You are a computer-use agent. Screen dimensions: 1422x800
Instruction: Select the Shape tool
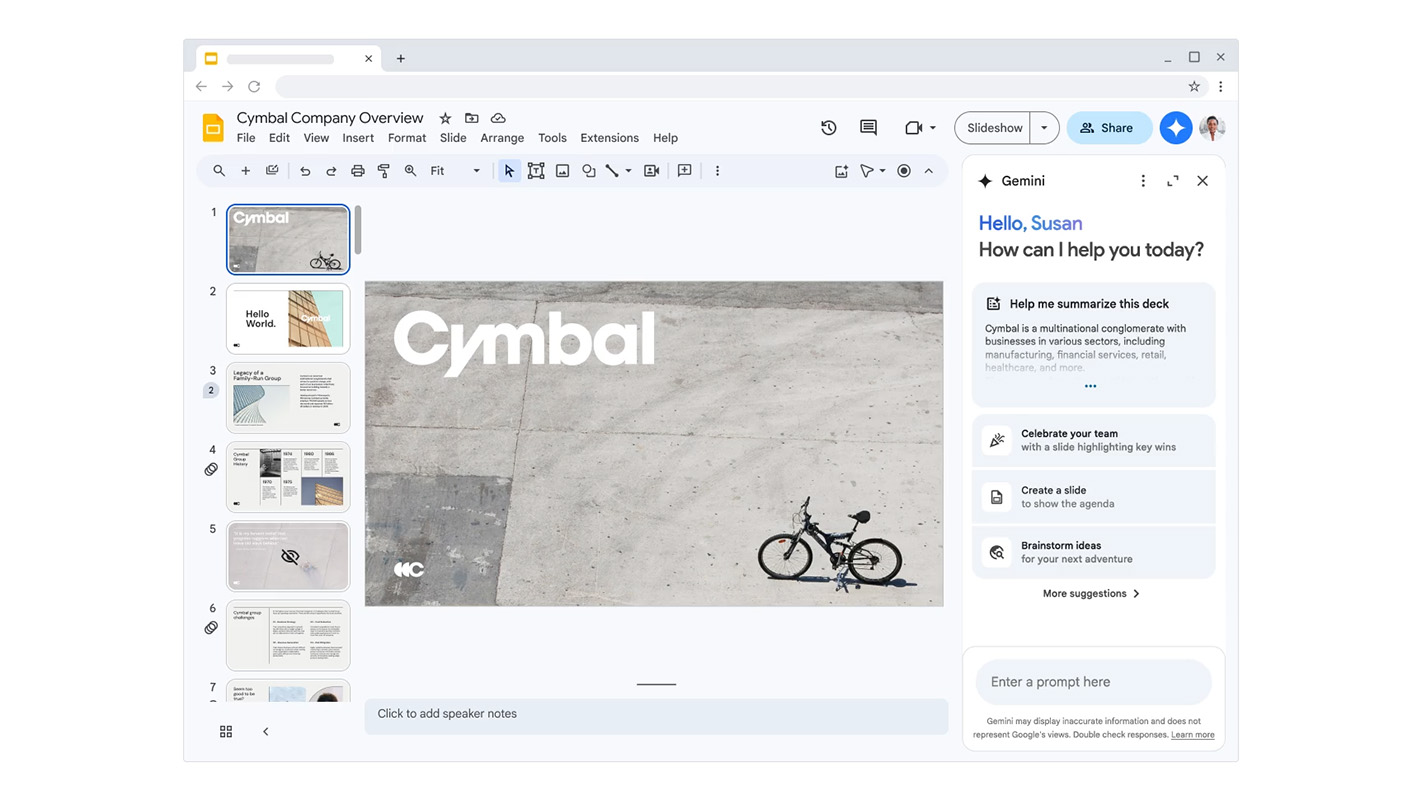[589, 171]
